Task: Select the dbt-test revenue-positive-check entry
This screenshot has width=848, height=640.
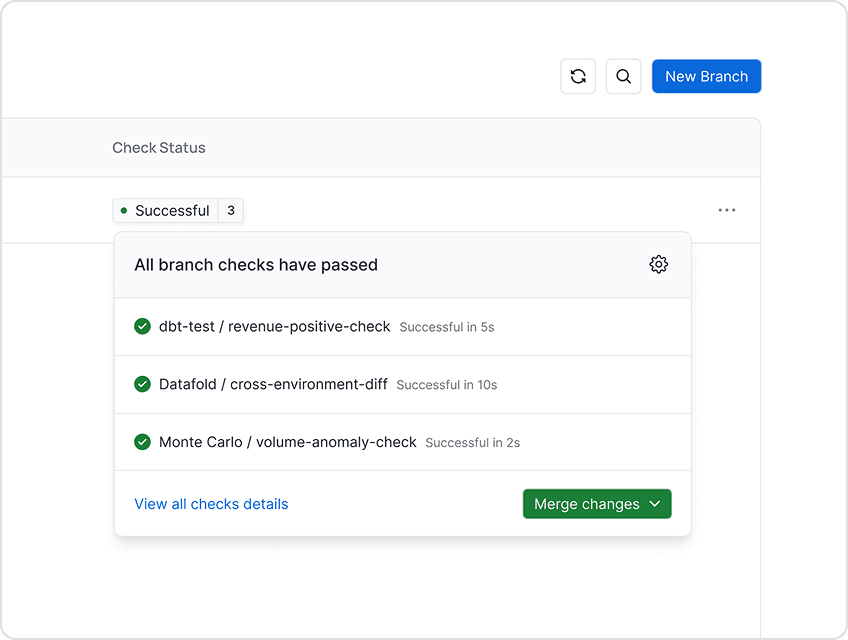Action: click(x=276, y=326)
